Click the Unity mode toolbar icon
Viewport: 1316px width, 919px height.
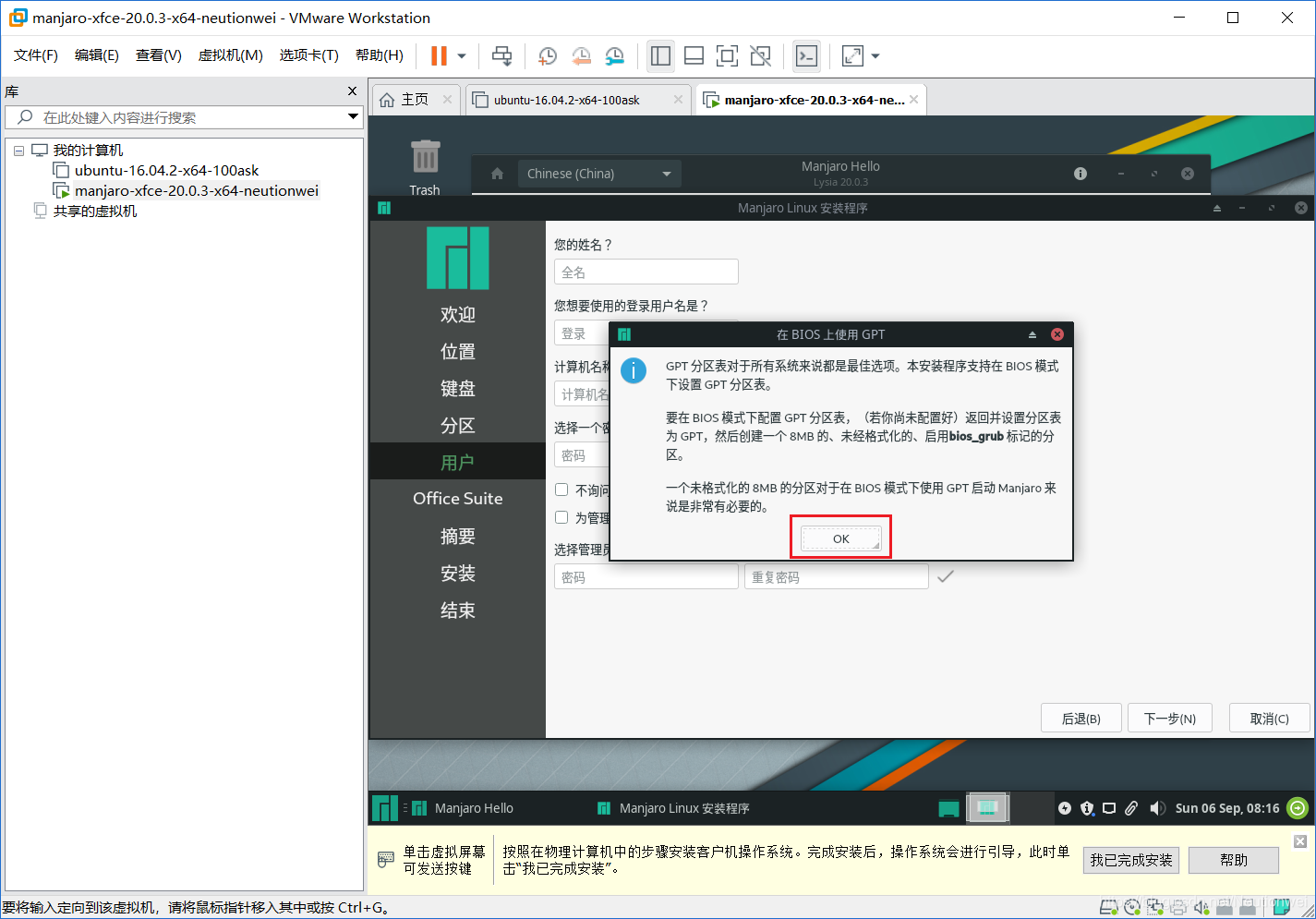(x=760, y=56)
